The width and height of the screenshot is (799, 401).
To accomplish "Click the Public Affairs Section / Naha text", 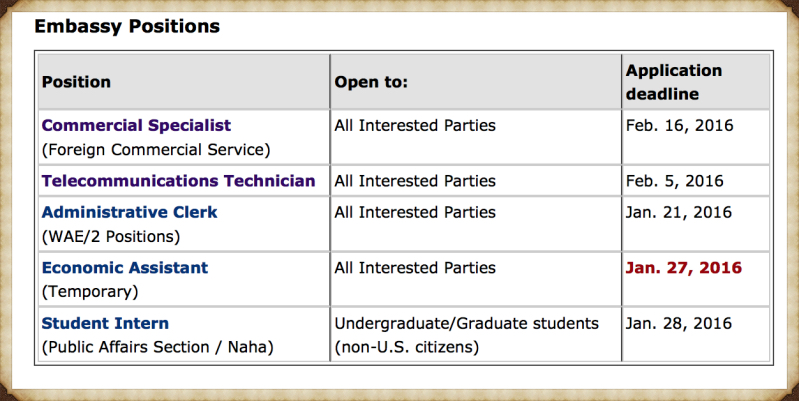I will click(x=157, y=347).
